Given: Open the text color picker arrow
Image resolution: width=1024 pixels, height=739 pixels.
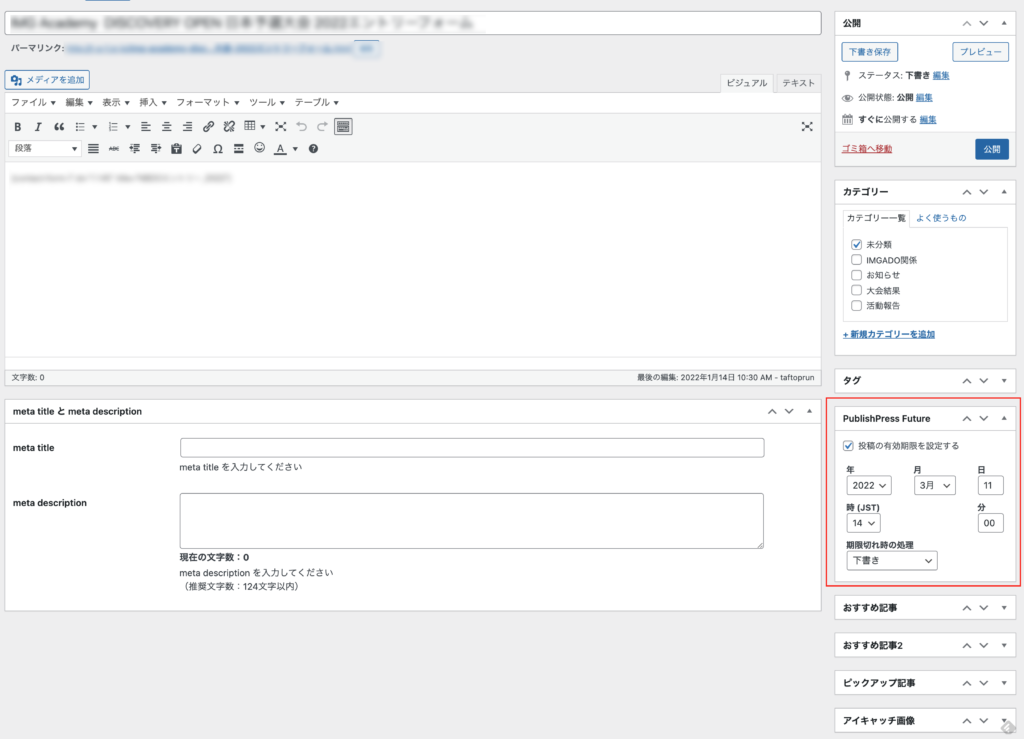Looking at the screenshot, I should click(x=295, y=149).
